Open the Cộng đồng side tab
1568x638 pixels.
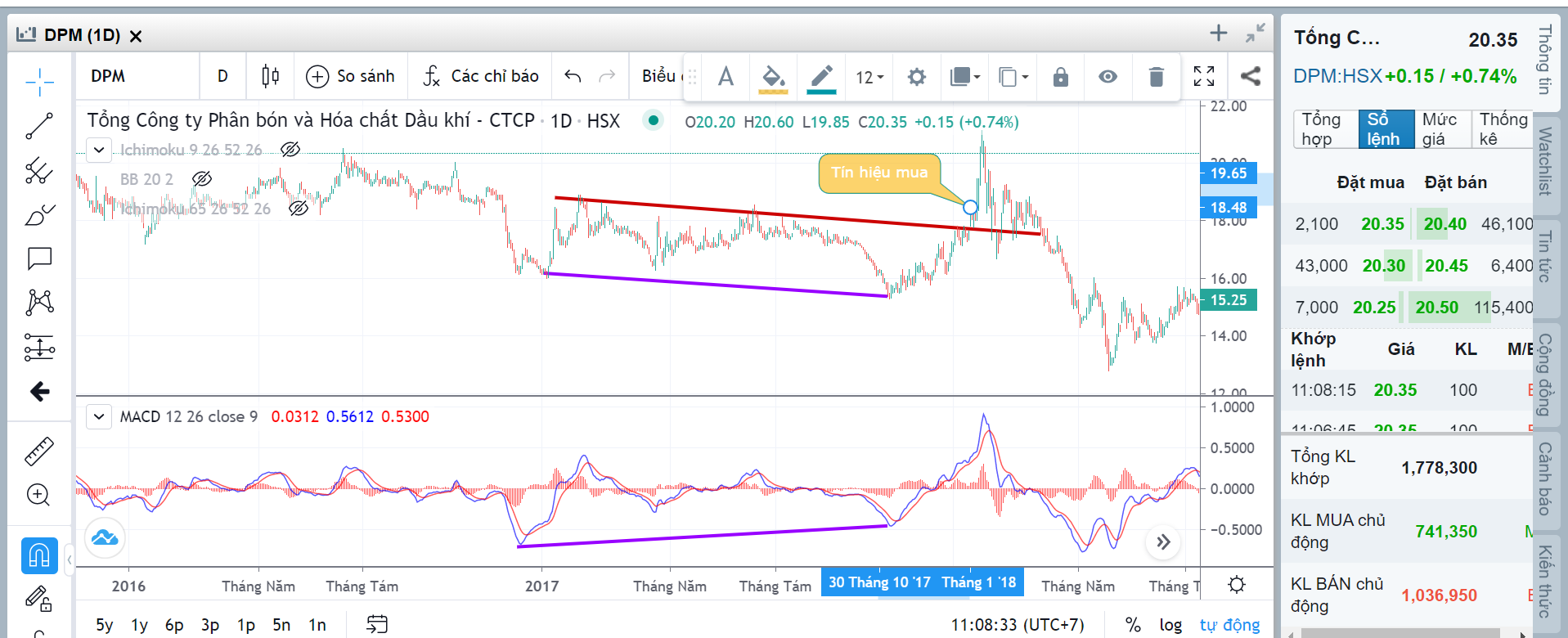tap(1545, 375)
